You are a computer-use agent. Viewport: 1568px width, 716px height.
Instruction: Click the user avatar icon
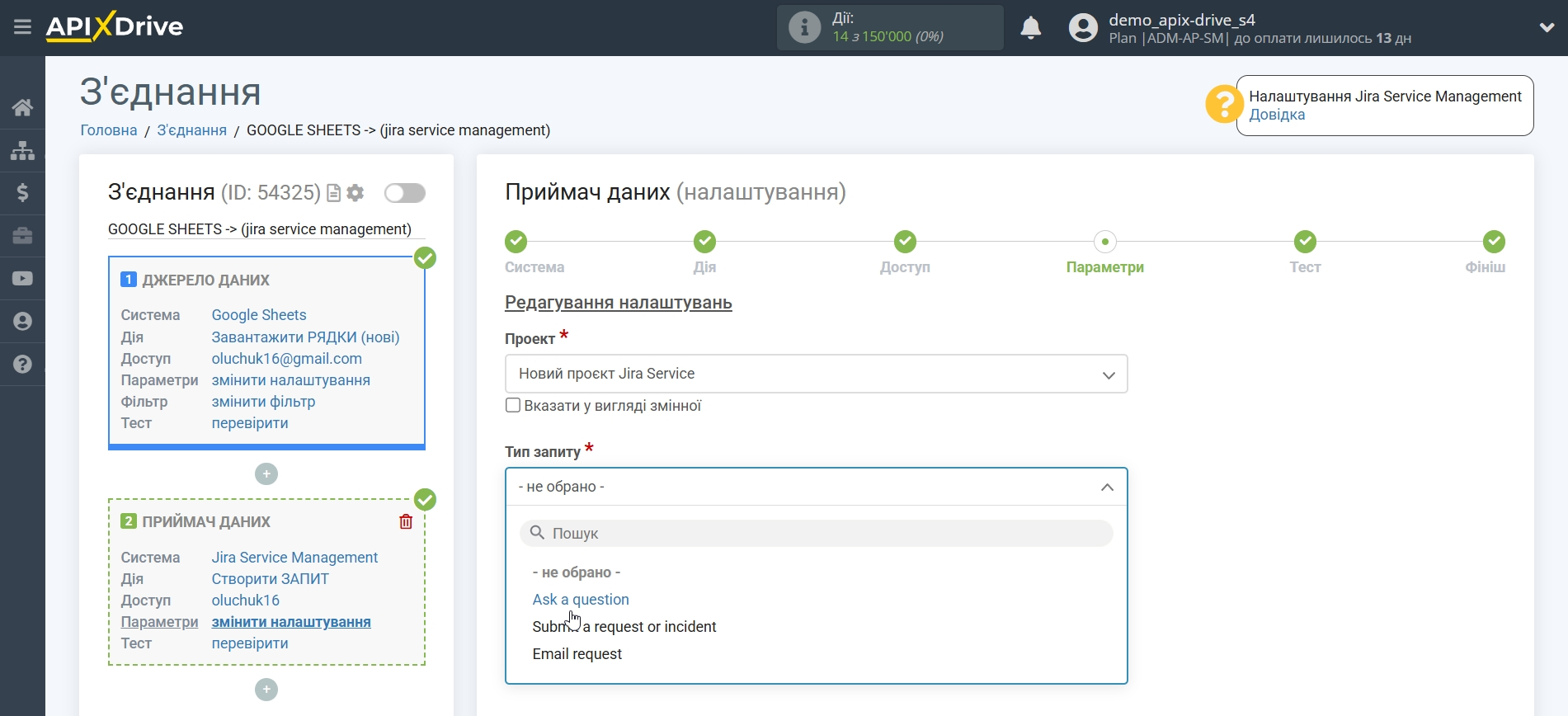click(1083, 28)
